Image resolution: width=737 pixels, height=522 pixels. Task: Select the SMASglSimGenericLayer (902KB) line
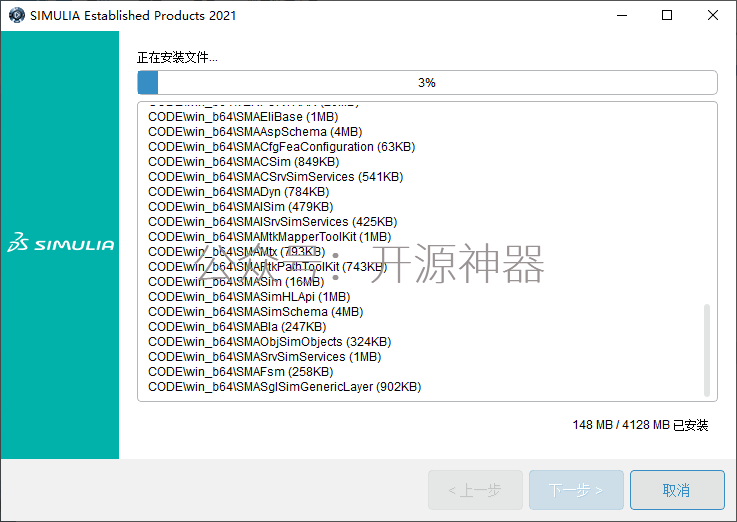click(284, 387)
